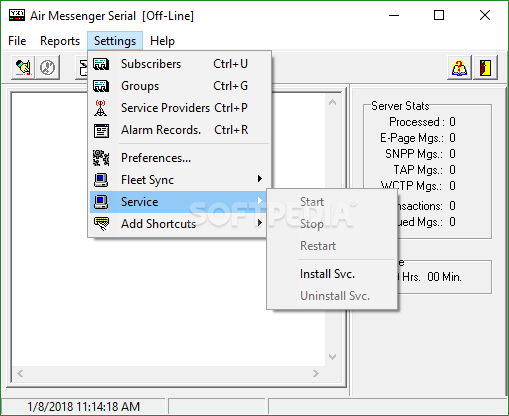
Task: Open Preferences... from the menu
Action: click(x=180, y=158)
